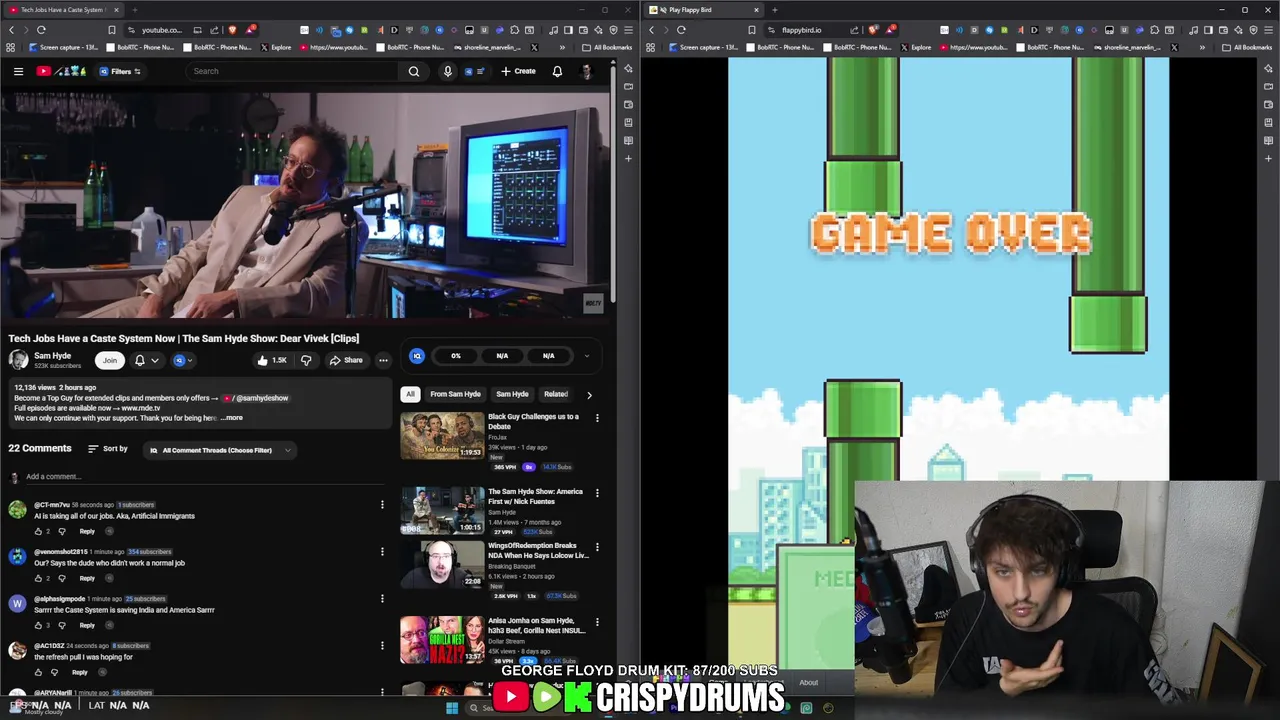The width and height of the screenshot is (1280, 720).
Task: Open the YouTube account avatar menu
Action: 587,71
